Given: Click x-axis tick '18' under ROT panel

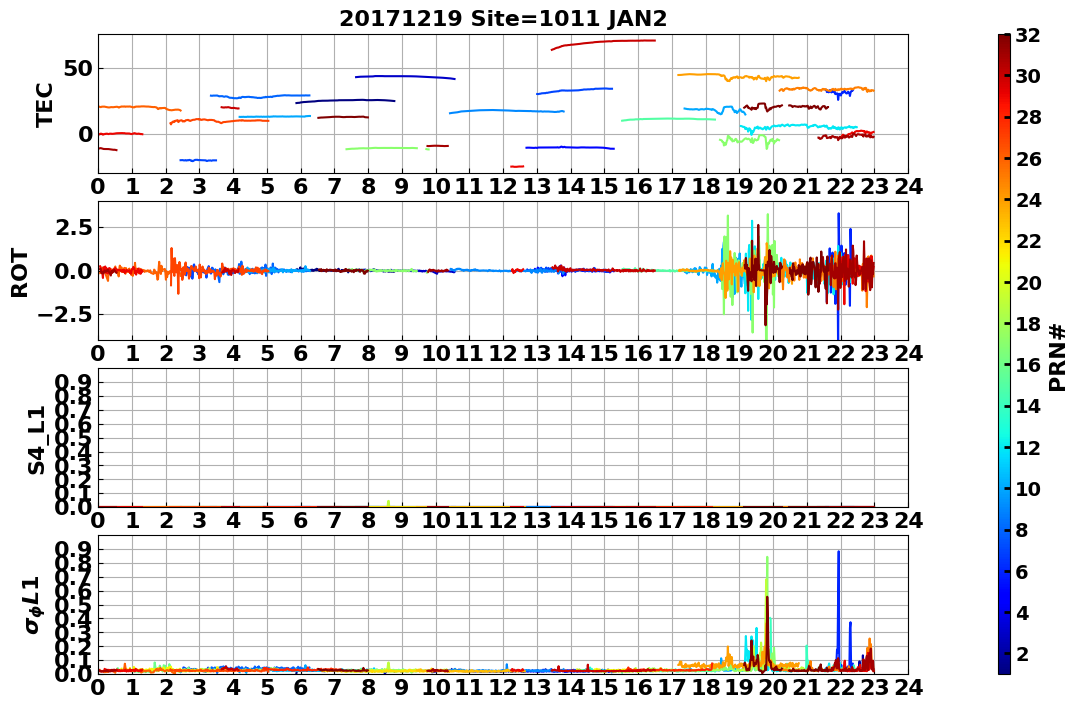Looking at the screenshot, I should [x=706, y=353].
